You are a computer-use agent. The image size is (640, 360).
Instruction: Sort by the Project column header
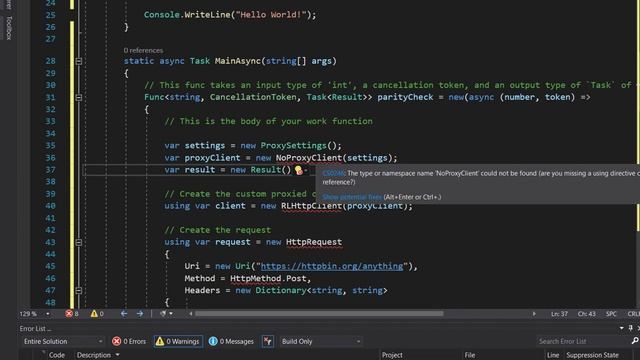[392, 355]
